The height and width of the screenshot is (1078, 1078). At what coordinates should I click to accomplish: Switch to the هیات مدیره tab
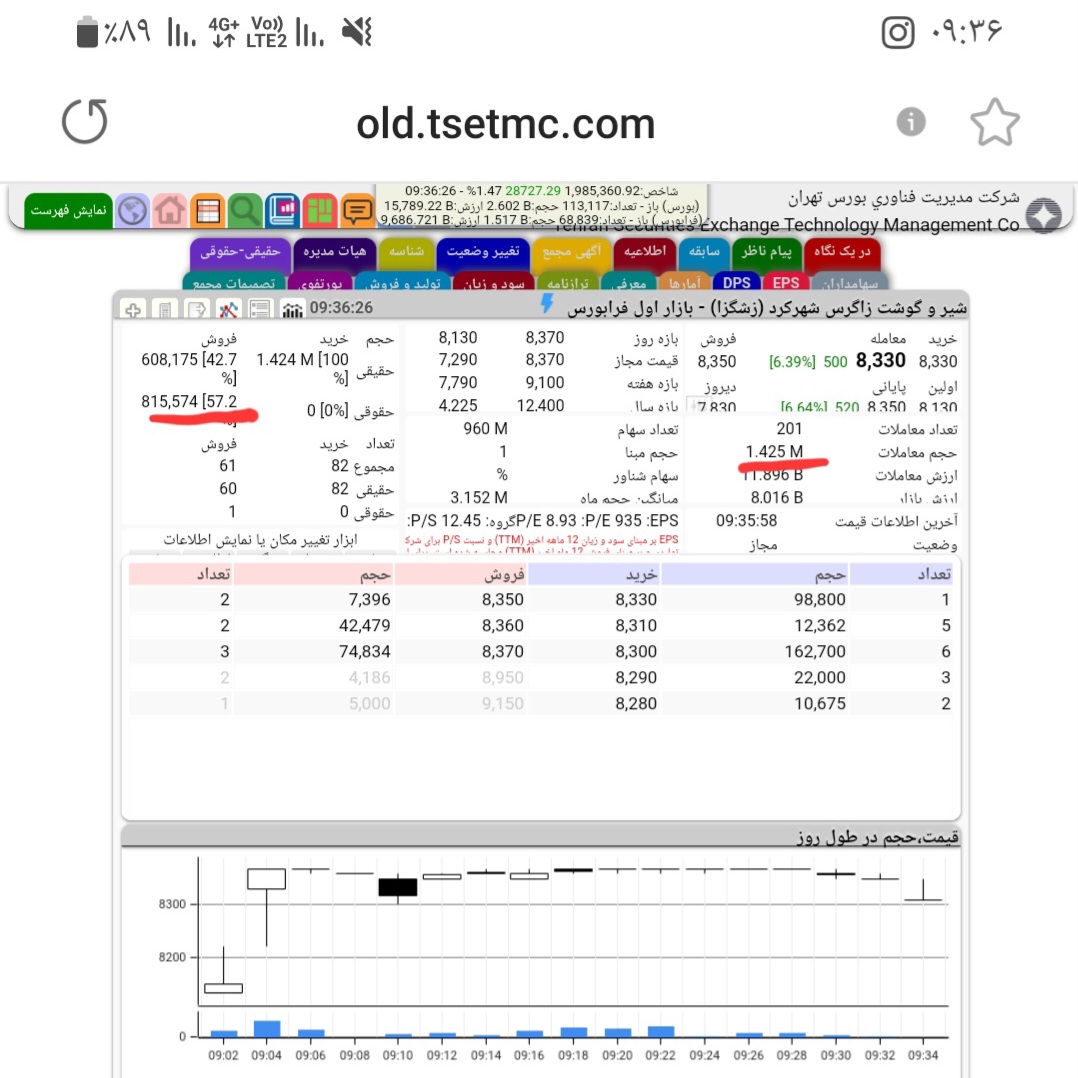(x=335, y=252)
